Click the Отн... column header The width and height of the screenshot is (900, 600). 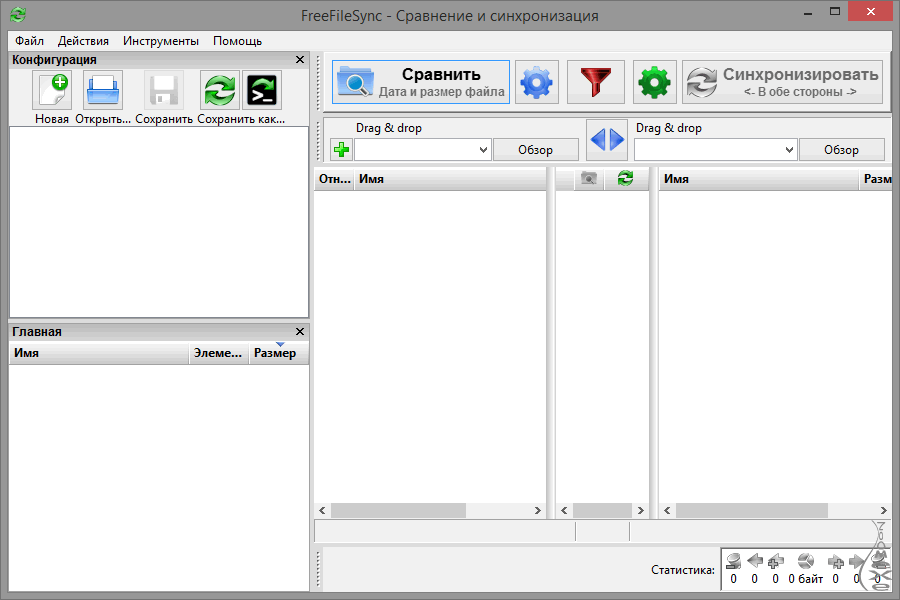tap(335, 179)
